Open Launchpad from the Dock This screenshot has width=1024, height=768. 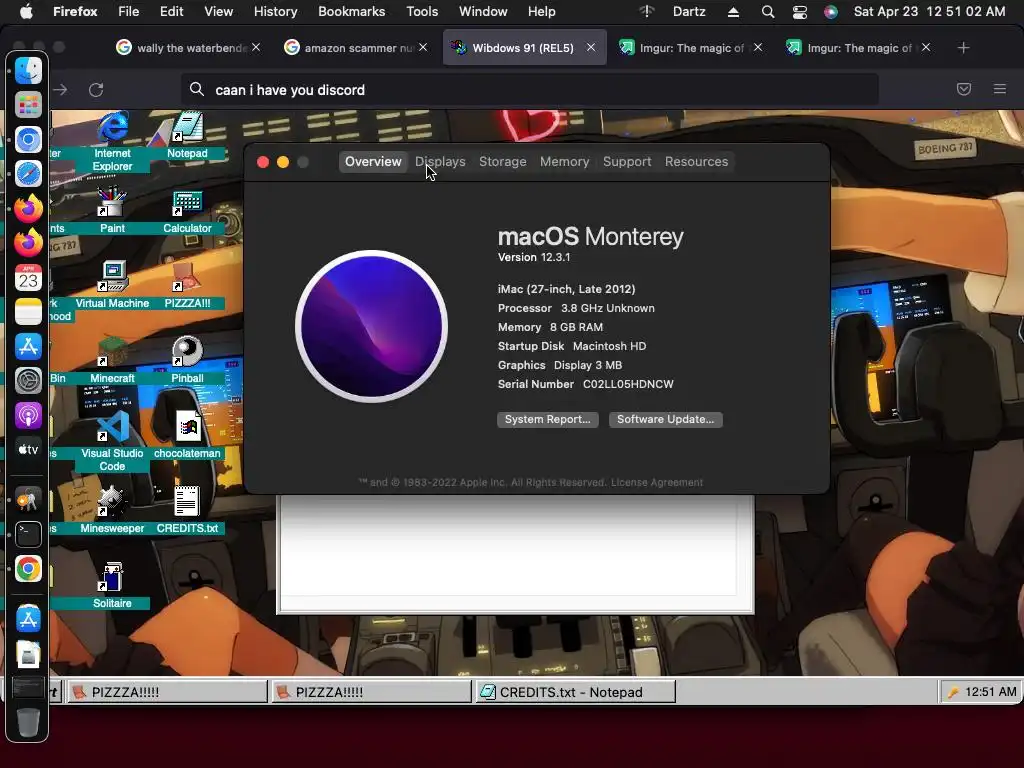click(x=28, y=105)
